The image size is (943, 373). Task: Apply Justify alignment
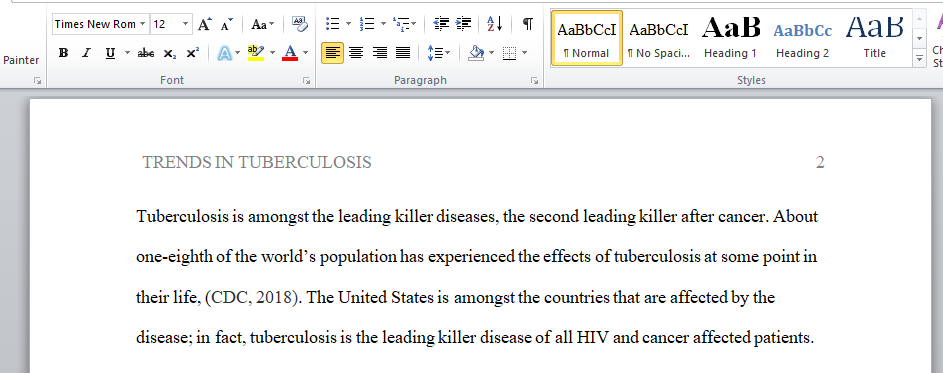tap(403, 53)
